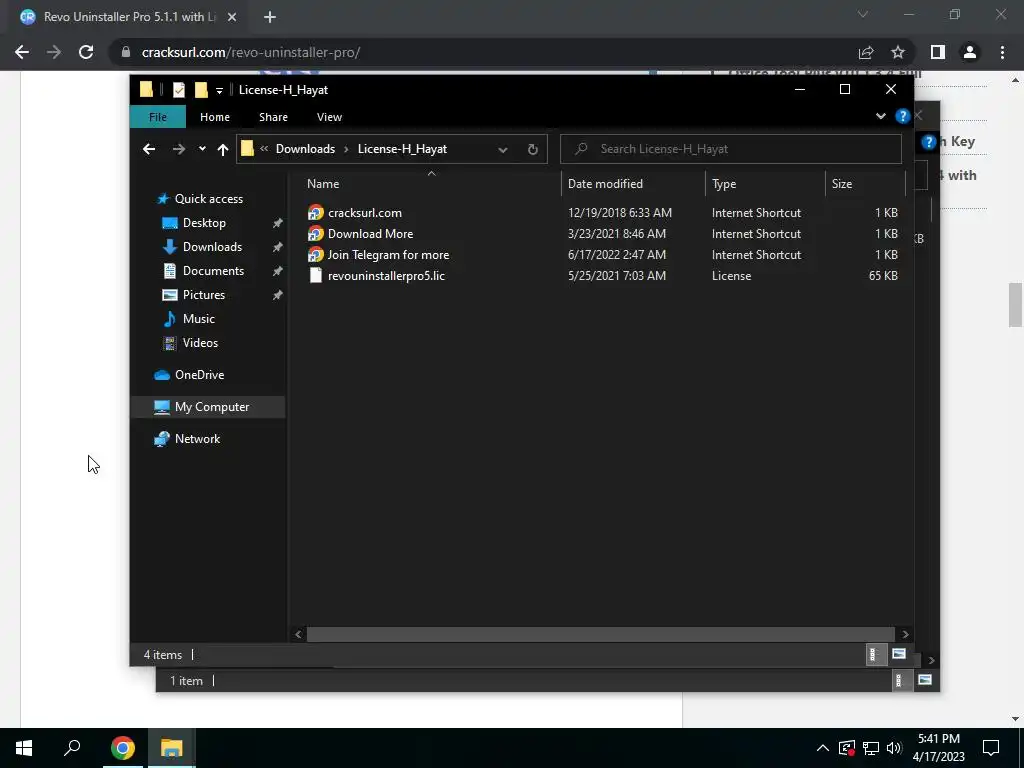1024x768 pixels.
Task: Open Chrome profile avatar menu
Action: coord(970,52)
